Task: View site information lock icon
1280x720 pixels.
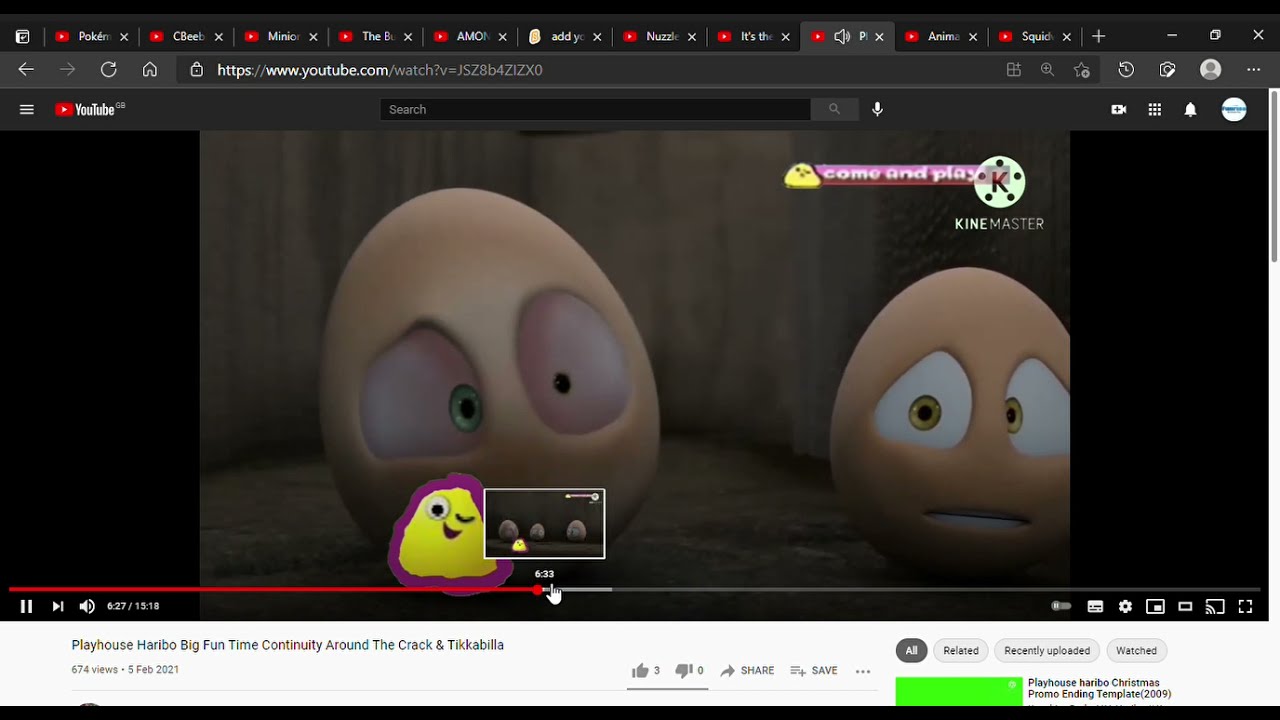Action: click(197, 70)
